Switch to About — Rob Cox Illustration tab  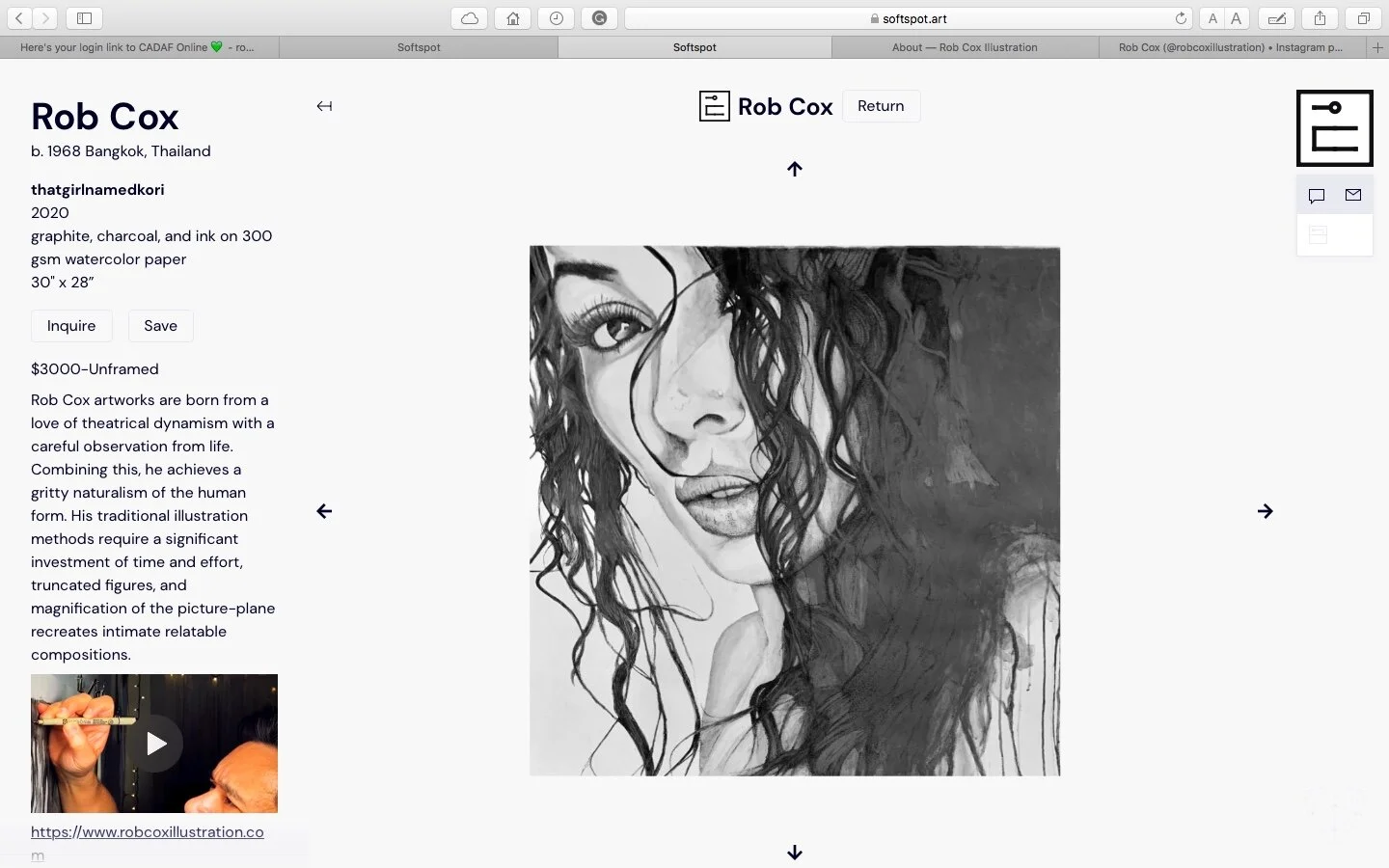[965, 47]
